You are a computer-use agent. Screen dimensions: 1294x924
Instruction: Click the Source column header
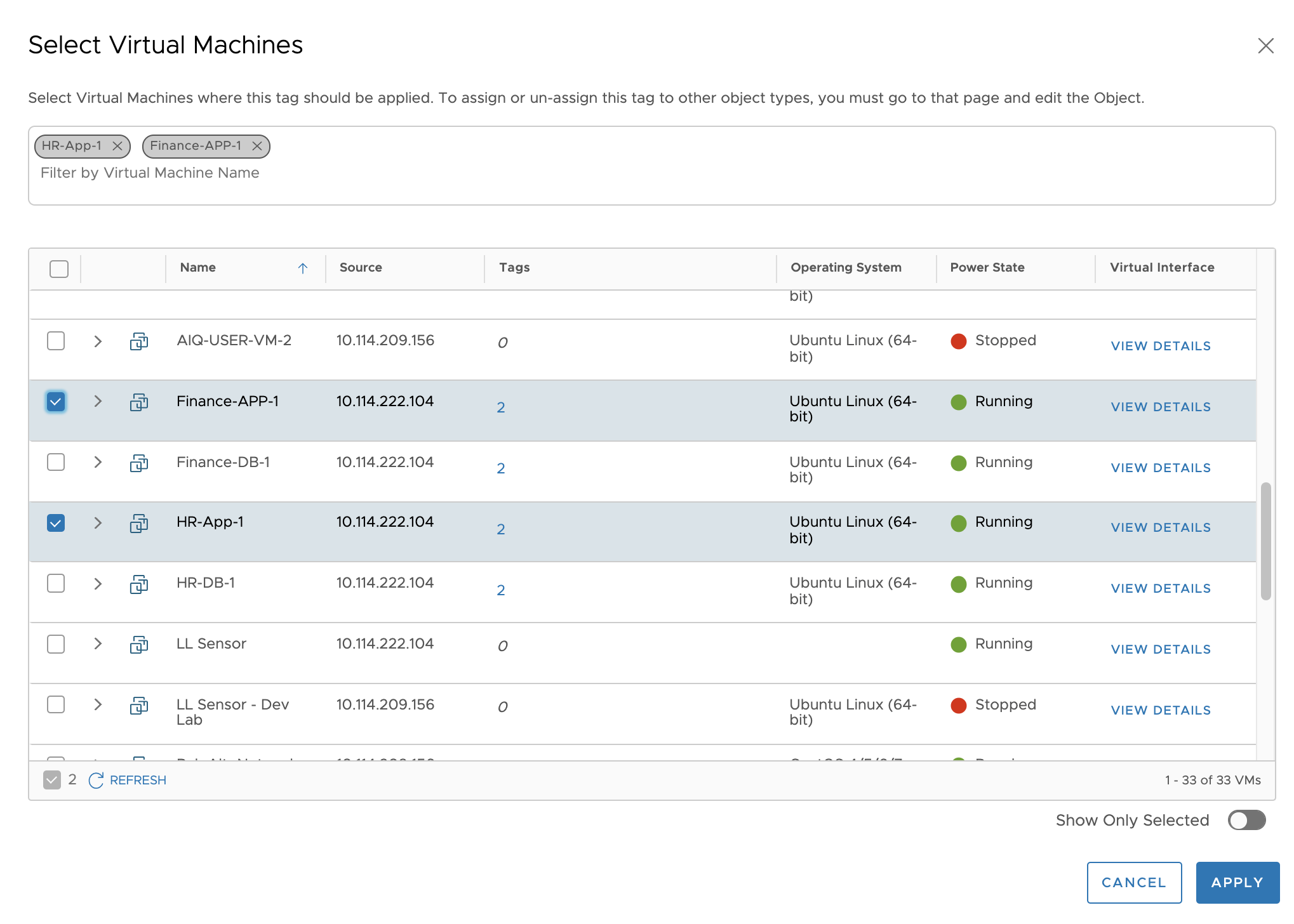point(361,267)
